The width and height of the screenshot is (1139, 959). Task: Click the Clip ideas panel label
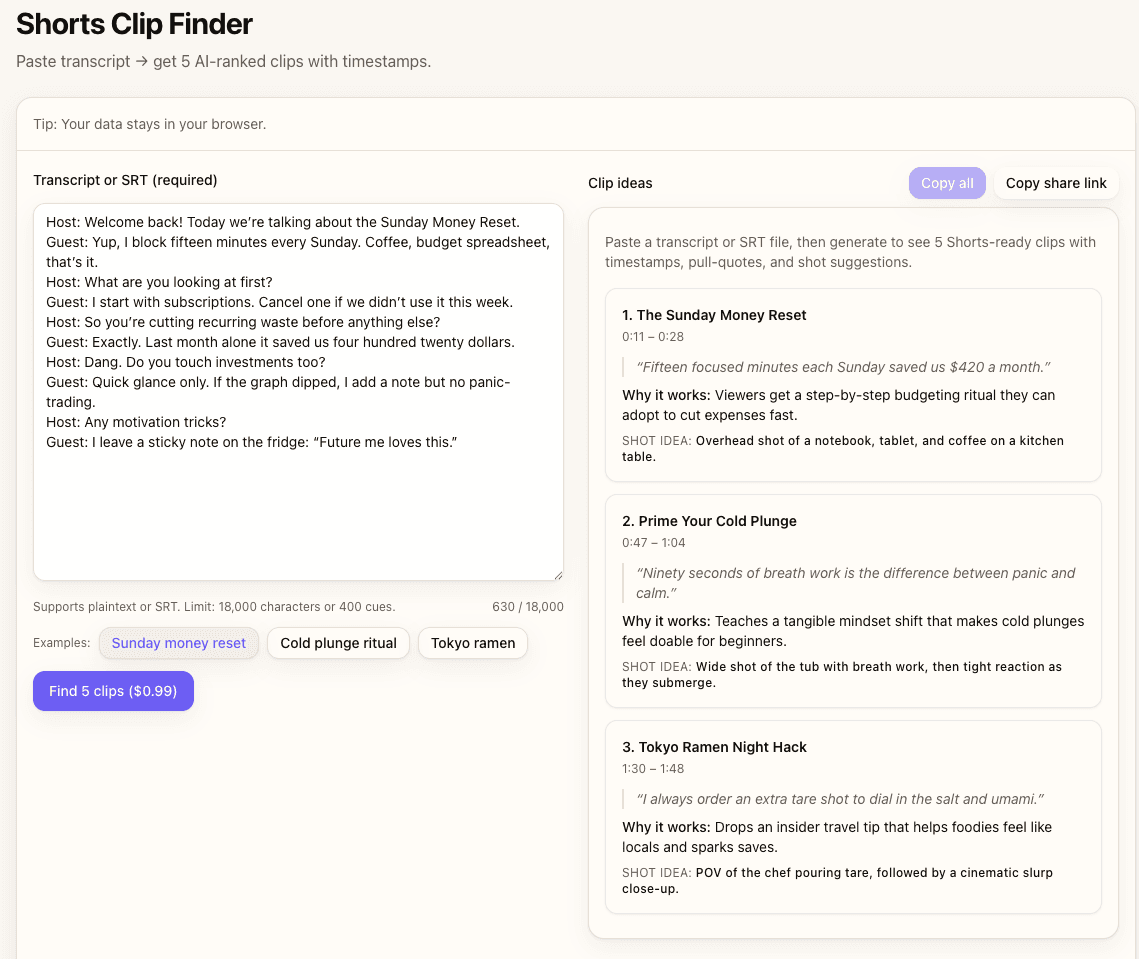620,183
